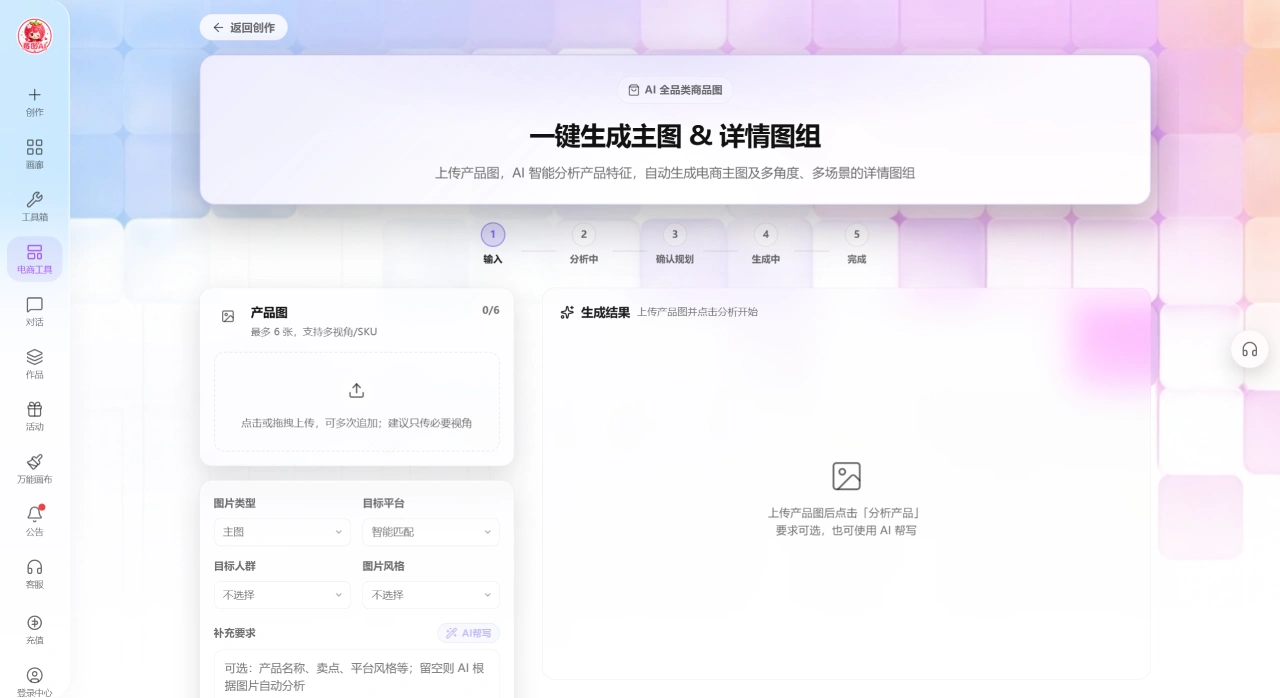
Task: Click the subtitle beginning 上传产品图，AI 智能分析
Action: 675,173
